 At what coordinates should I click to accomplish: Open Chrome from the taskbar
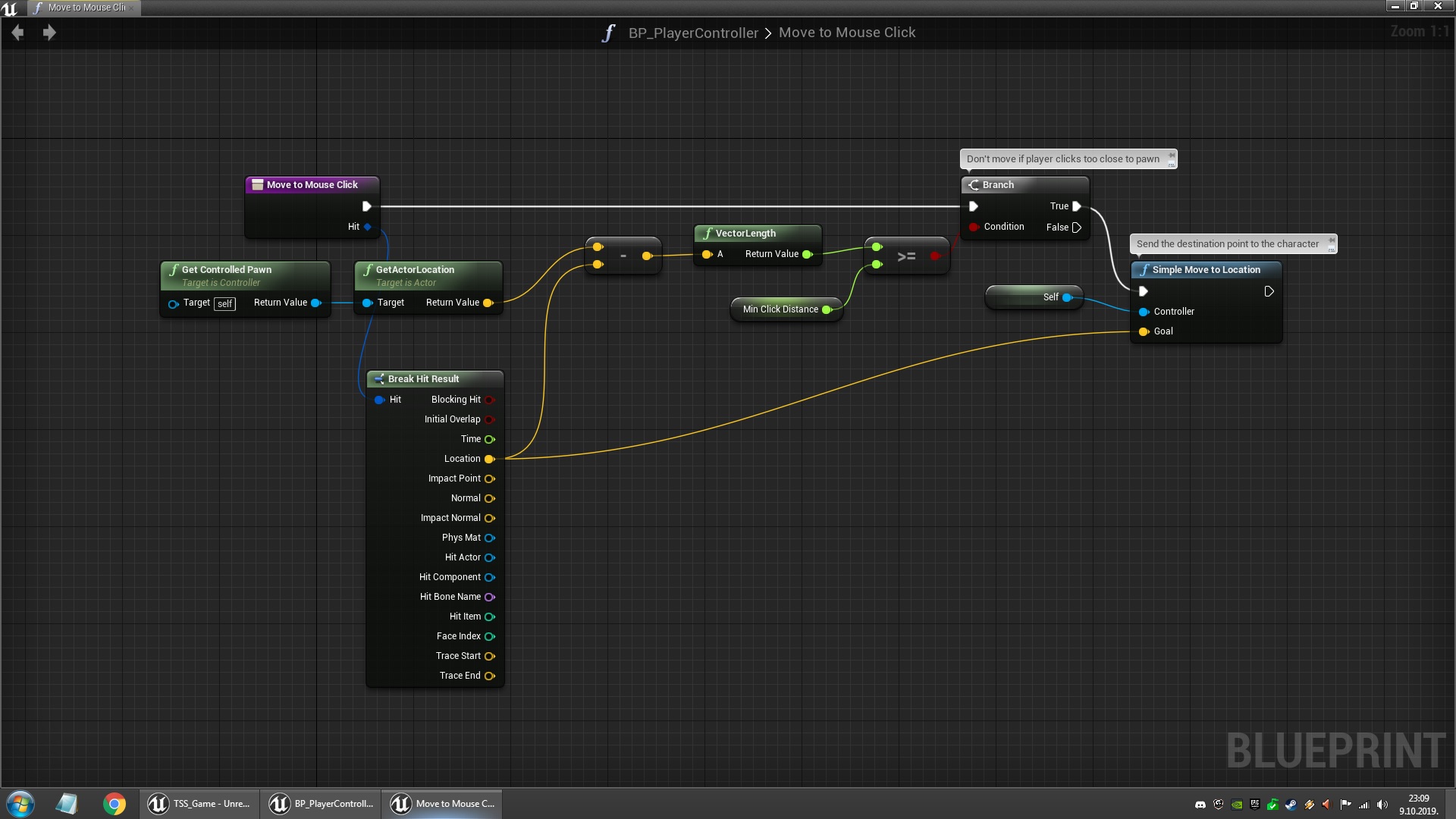click(115, 804)
